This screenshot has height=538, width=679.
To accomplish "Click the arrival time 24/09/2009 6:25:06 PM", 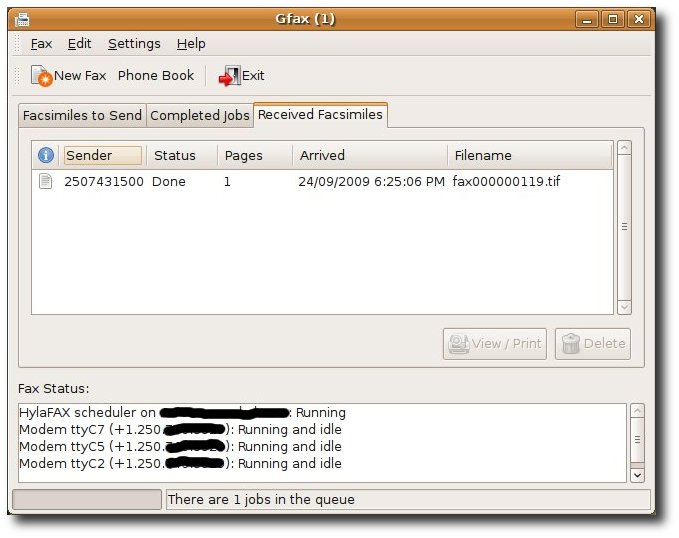I will 372,181.
